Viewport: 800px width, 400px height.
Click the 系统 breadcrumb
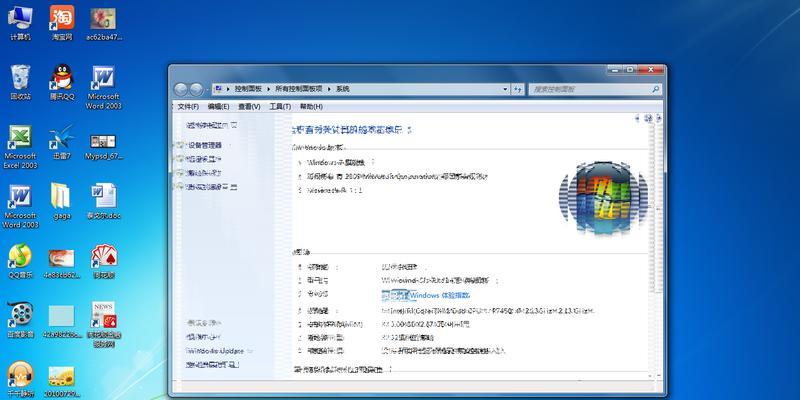tap(343, 89)
